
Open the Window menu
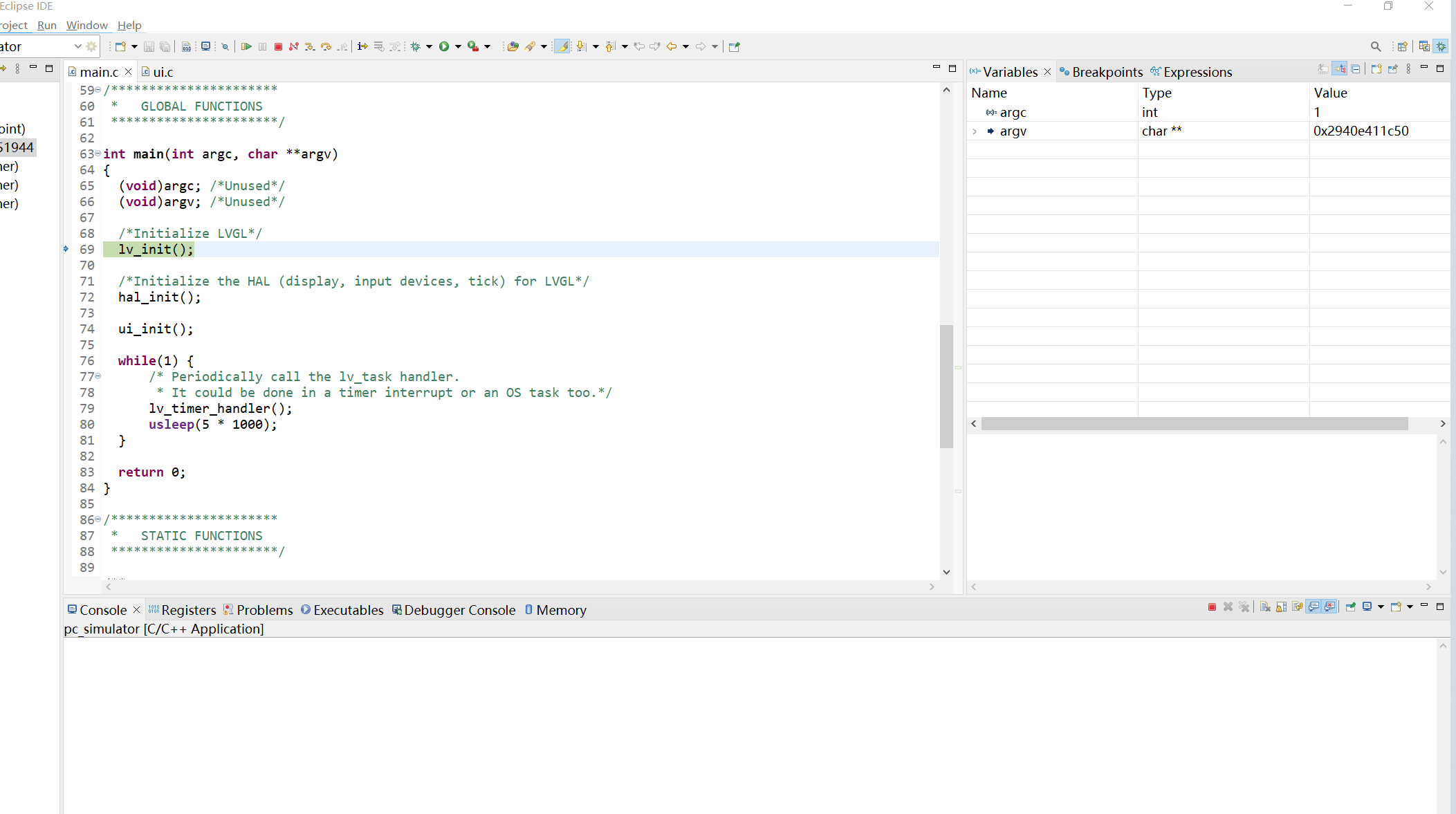(86, 25)
